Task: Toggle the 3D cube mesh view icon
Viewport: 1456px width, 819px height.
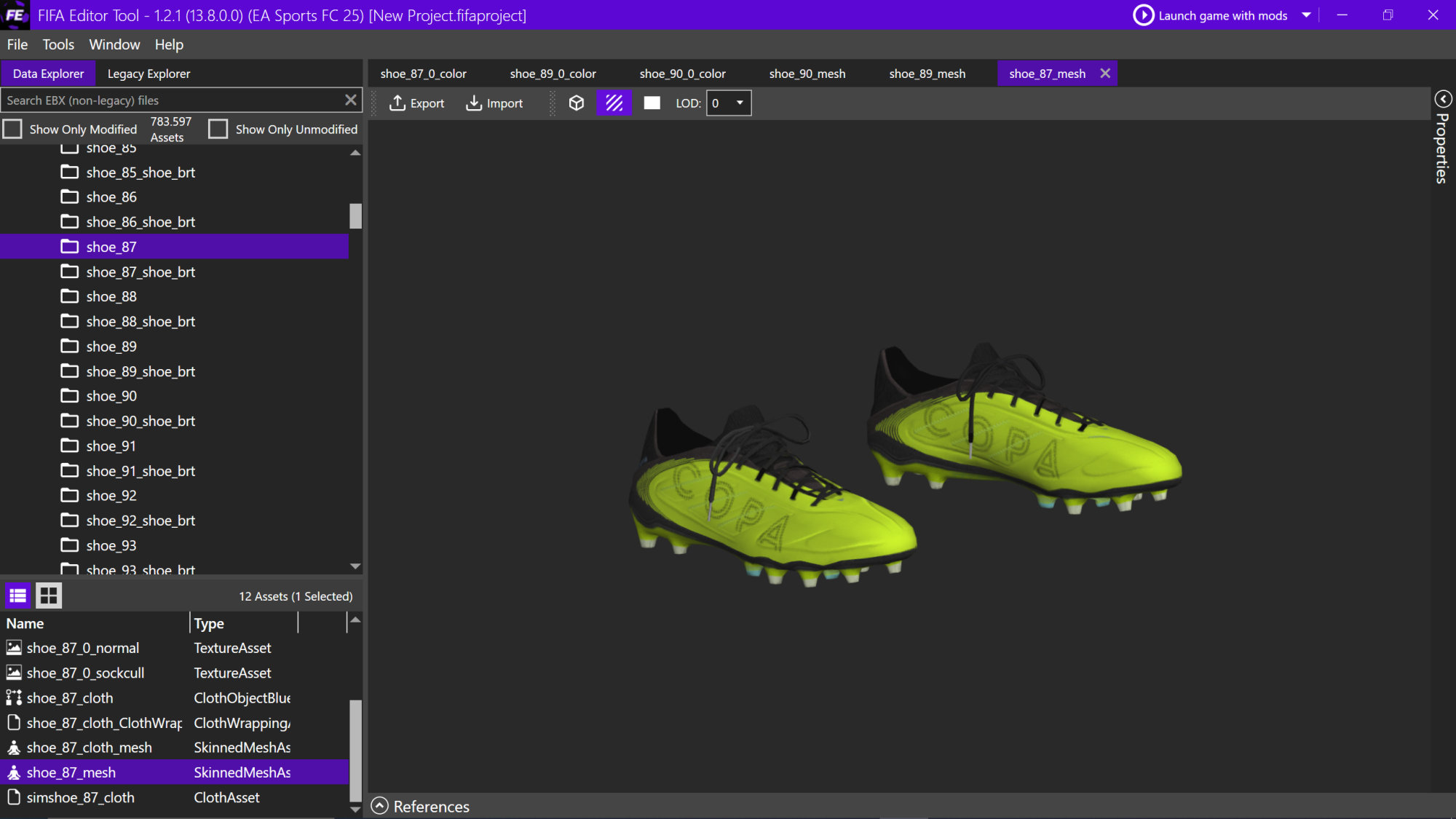Action: pyautogui.click(x=576, y=103)
